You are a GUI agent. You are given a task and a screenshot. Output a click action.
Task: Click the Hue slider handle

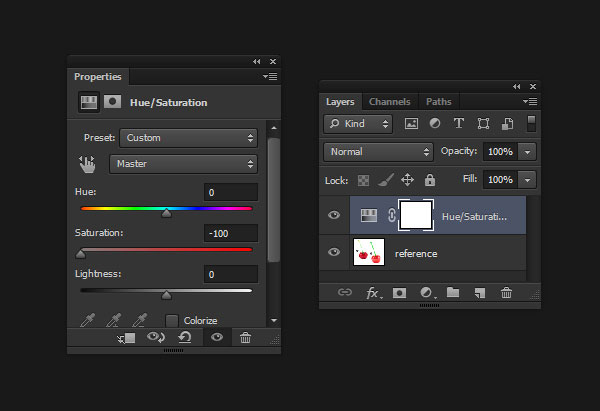166,213
